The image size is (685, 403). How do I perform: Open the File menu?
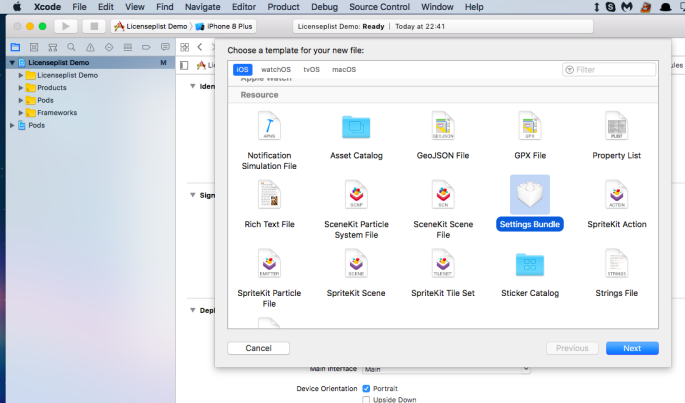point(80,7)
